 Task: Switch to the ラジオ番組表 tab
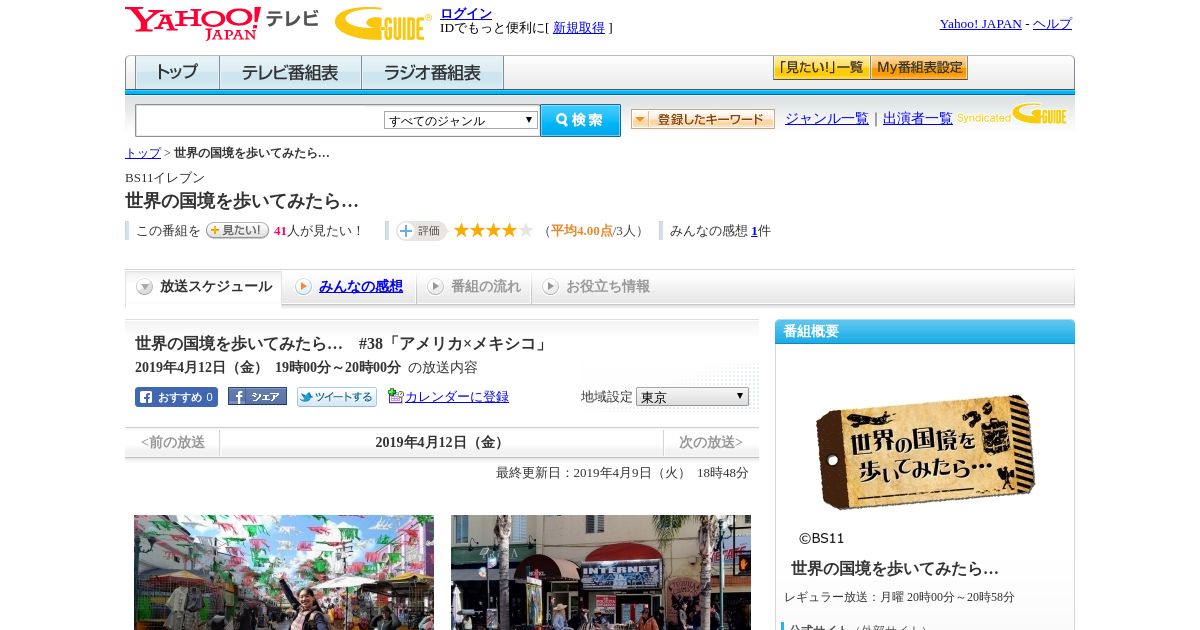click(432, 73)
